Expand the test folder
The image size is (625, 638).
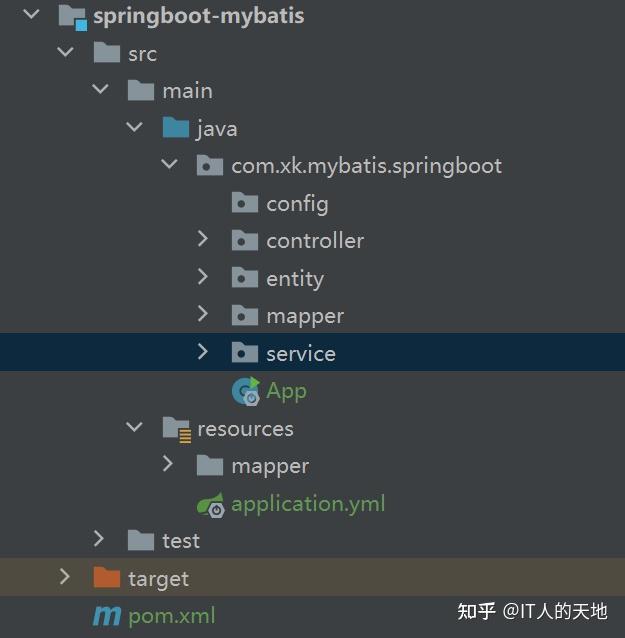tap(98, 539)
